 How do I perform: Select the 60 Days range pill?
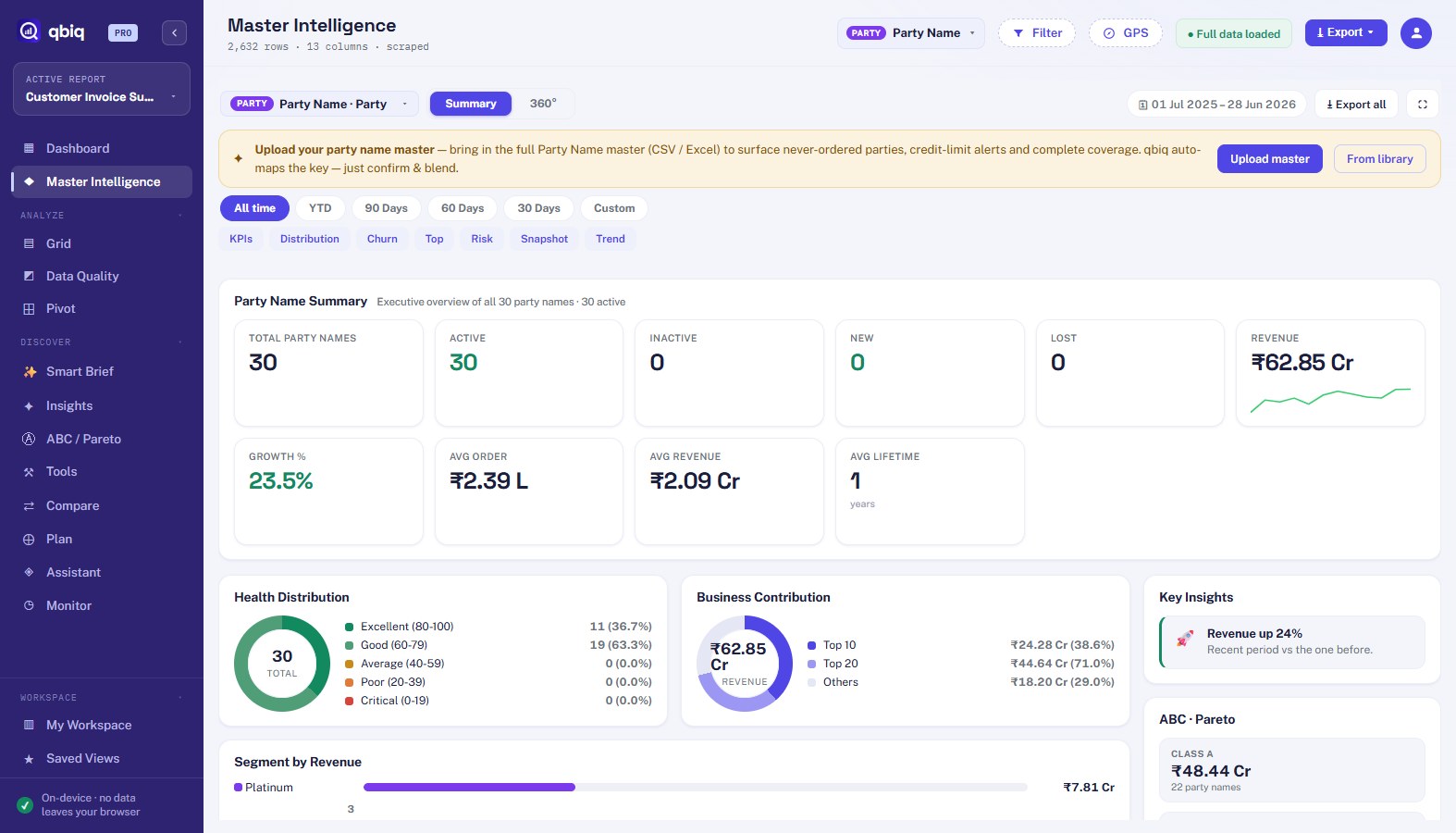pyautogui.click(x=463, y=208)
